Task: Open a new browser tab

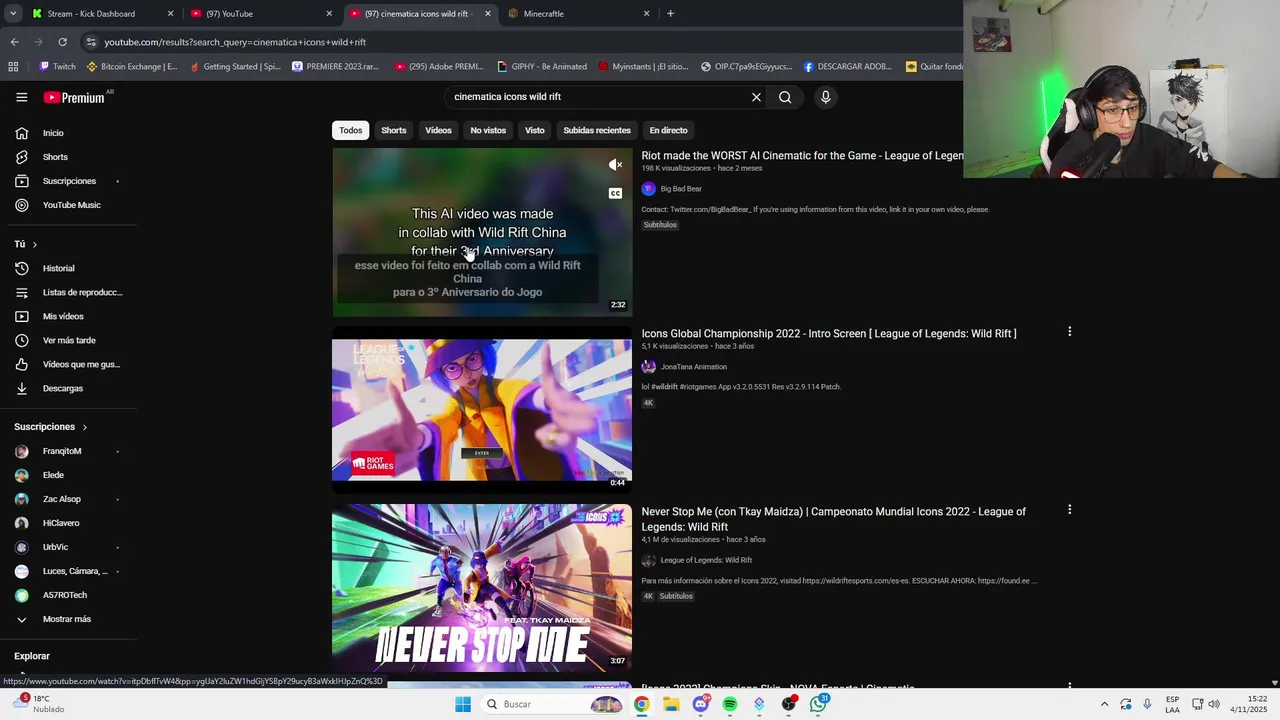Action: click(x=670, y=14)
